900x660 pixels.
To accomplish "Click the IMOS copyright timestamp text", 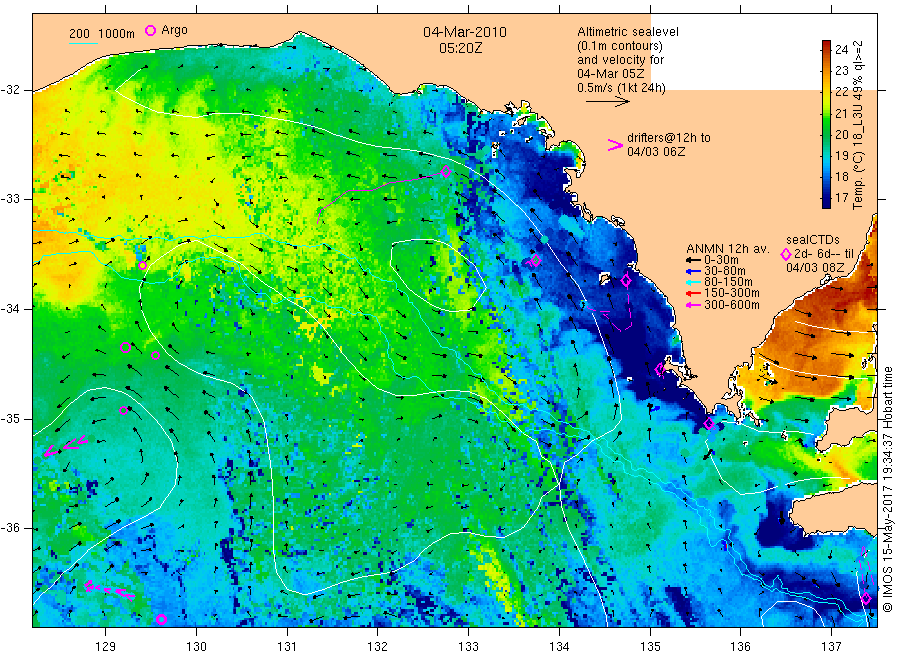I will point(887,489).
